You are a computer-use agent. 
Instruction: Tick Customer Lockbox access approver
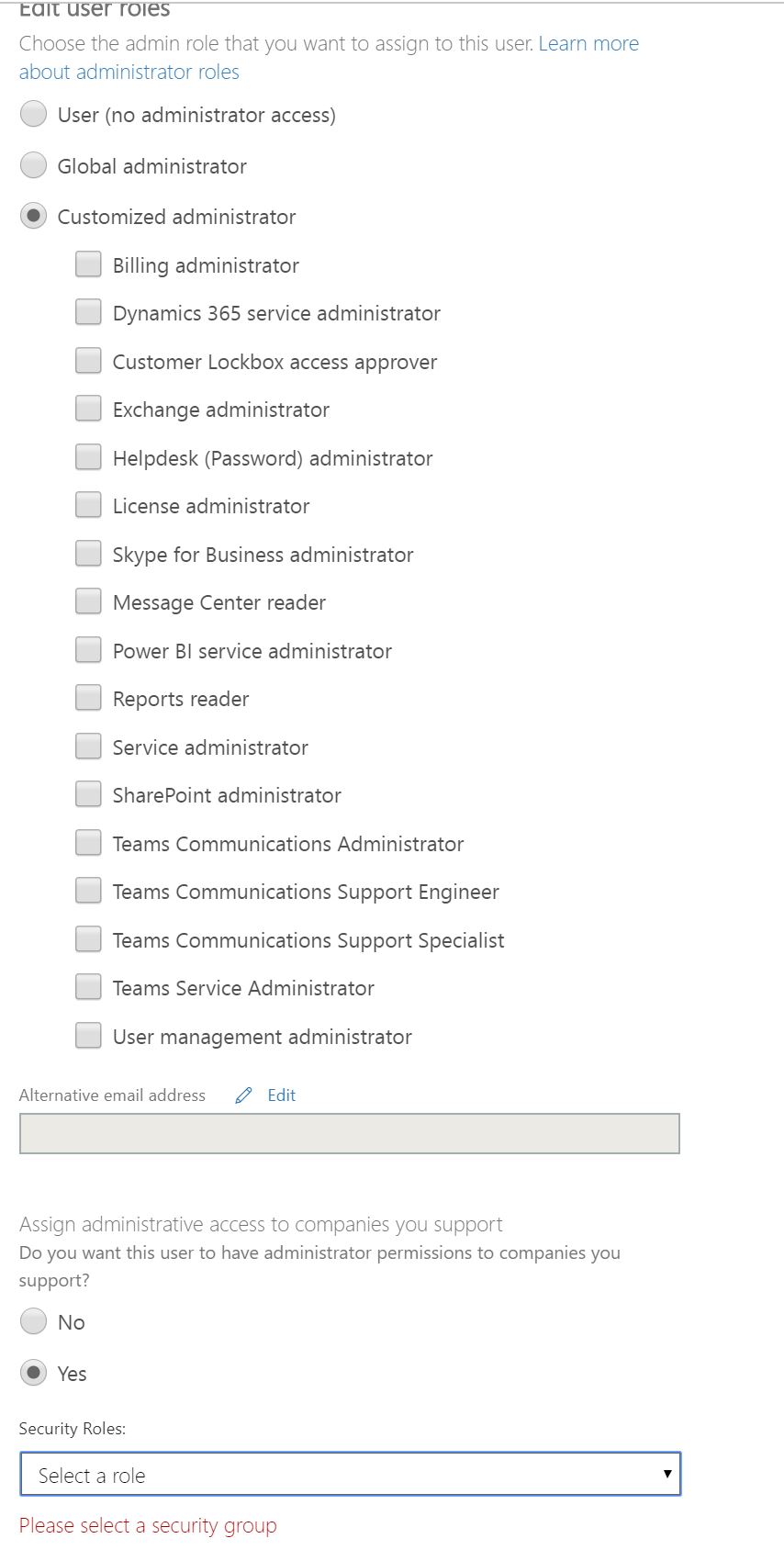click(x=88, y=361)
